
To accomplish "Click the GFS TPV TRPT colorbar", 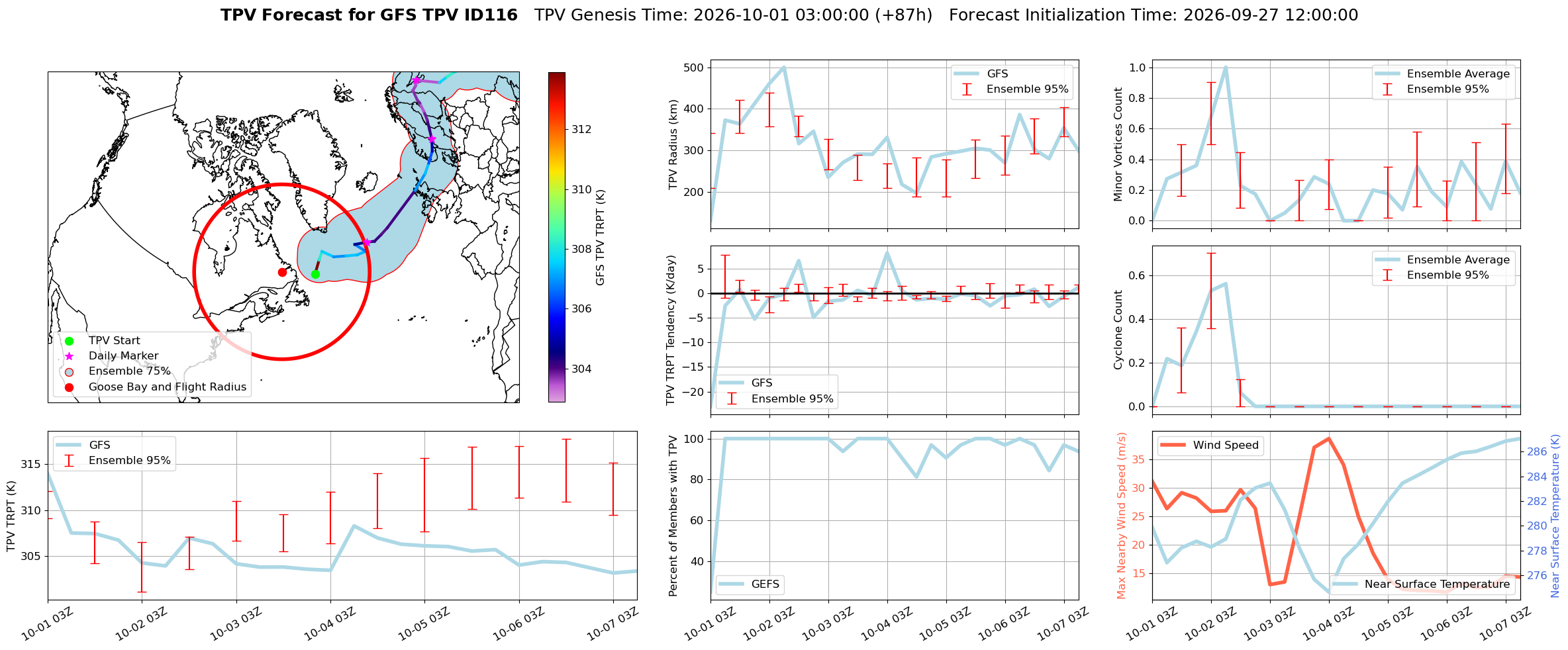I will (557, 237).
